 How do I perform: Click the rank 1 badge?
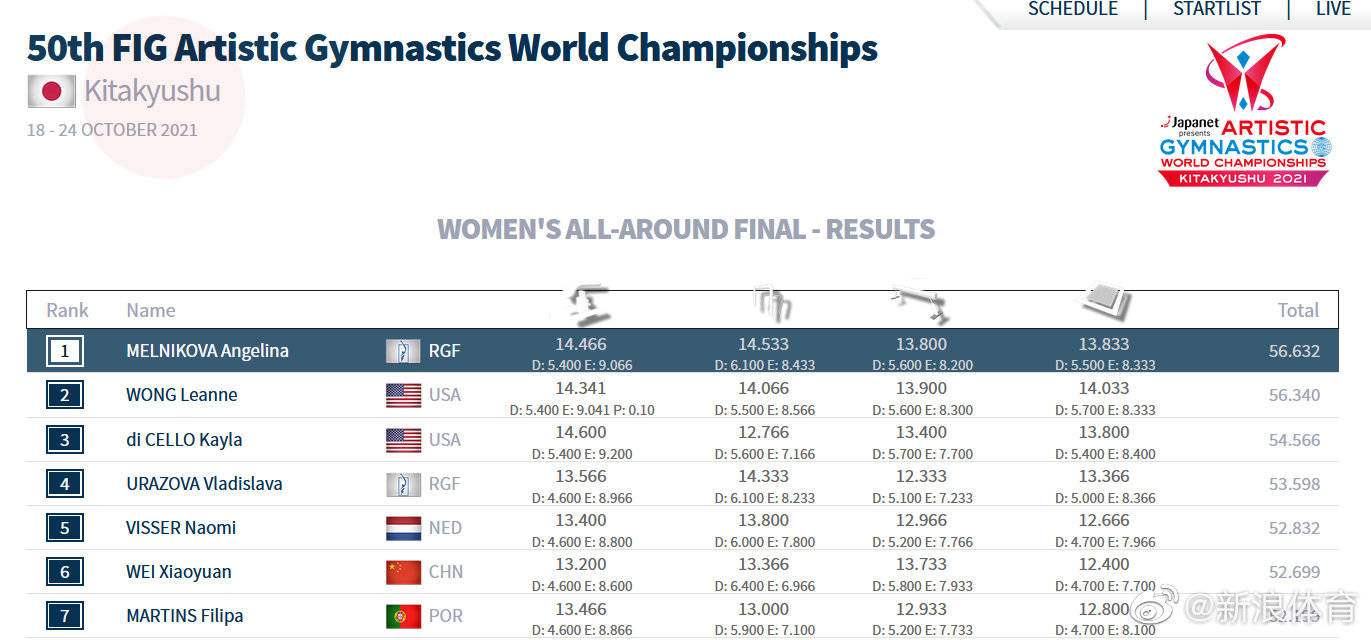click(x=65, y=351)
